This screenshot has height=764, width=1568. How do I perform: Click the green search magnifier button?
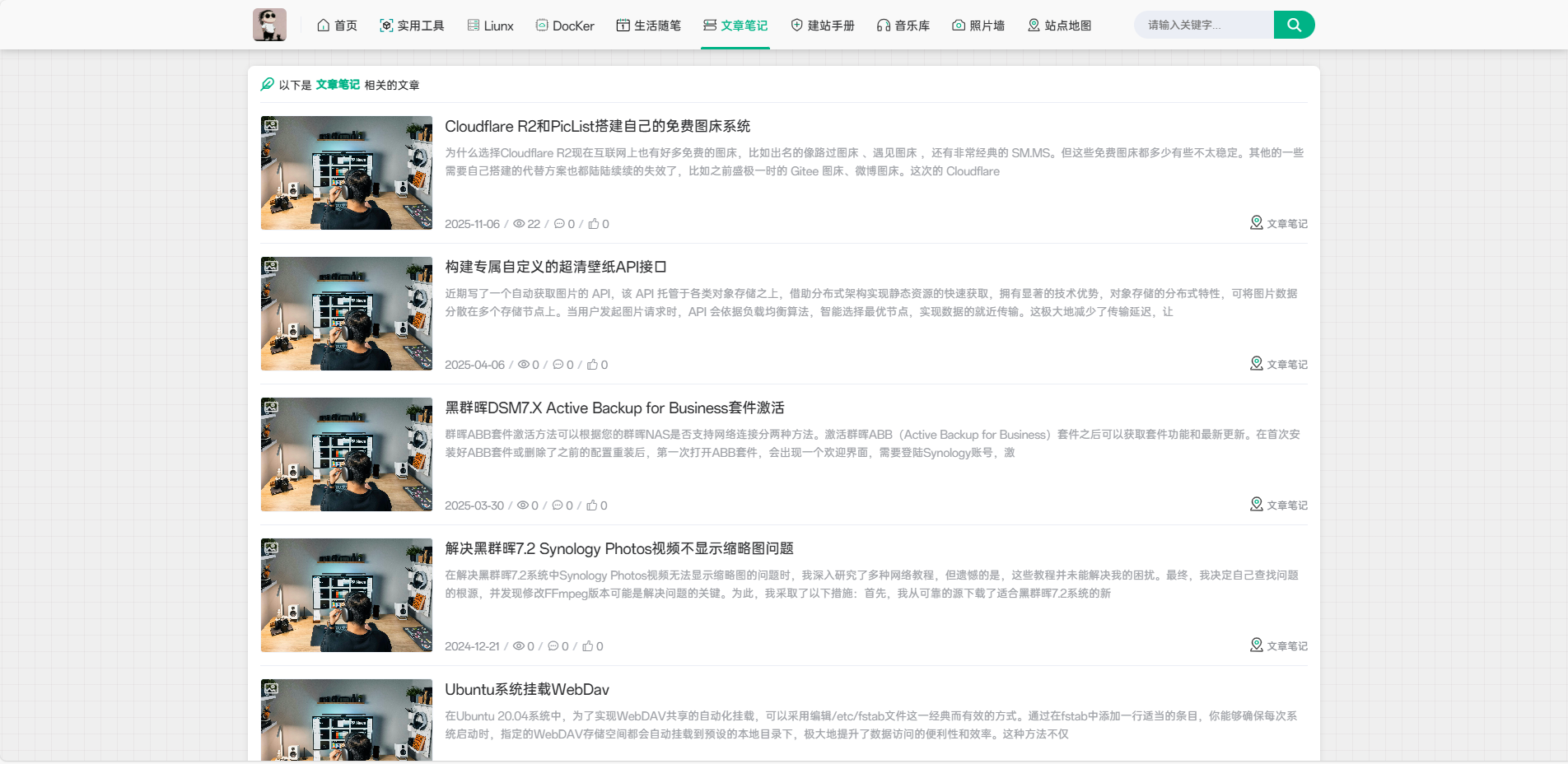coord(1294,25)
